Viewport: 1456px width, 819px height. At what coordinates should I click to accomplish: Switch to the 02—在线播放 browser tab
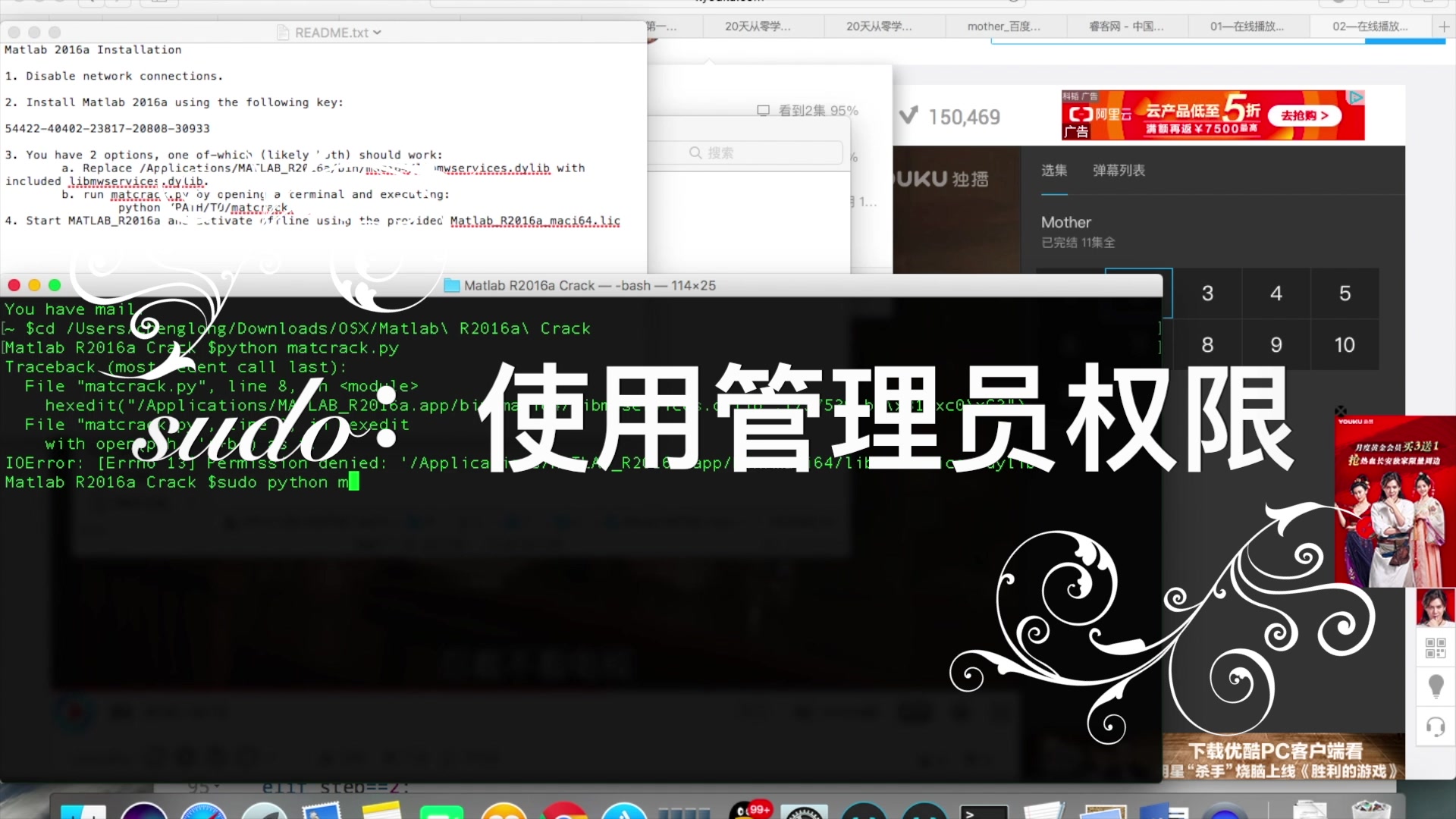coord(1370,27)
